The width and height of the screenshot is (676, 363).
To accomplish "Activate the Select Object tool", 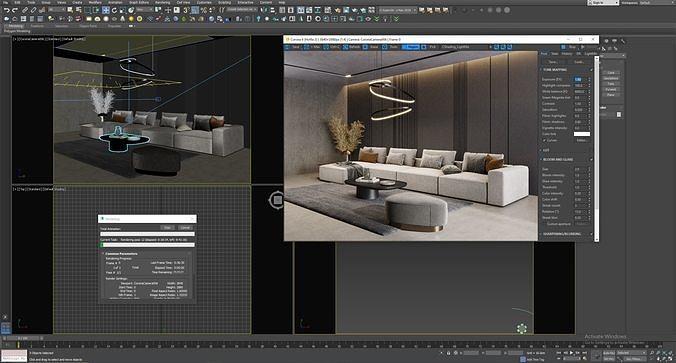I will [70, 9].
